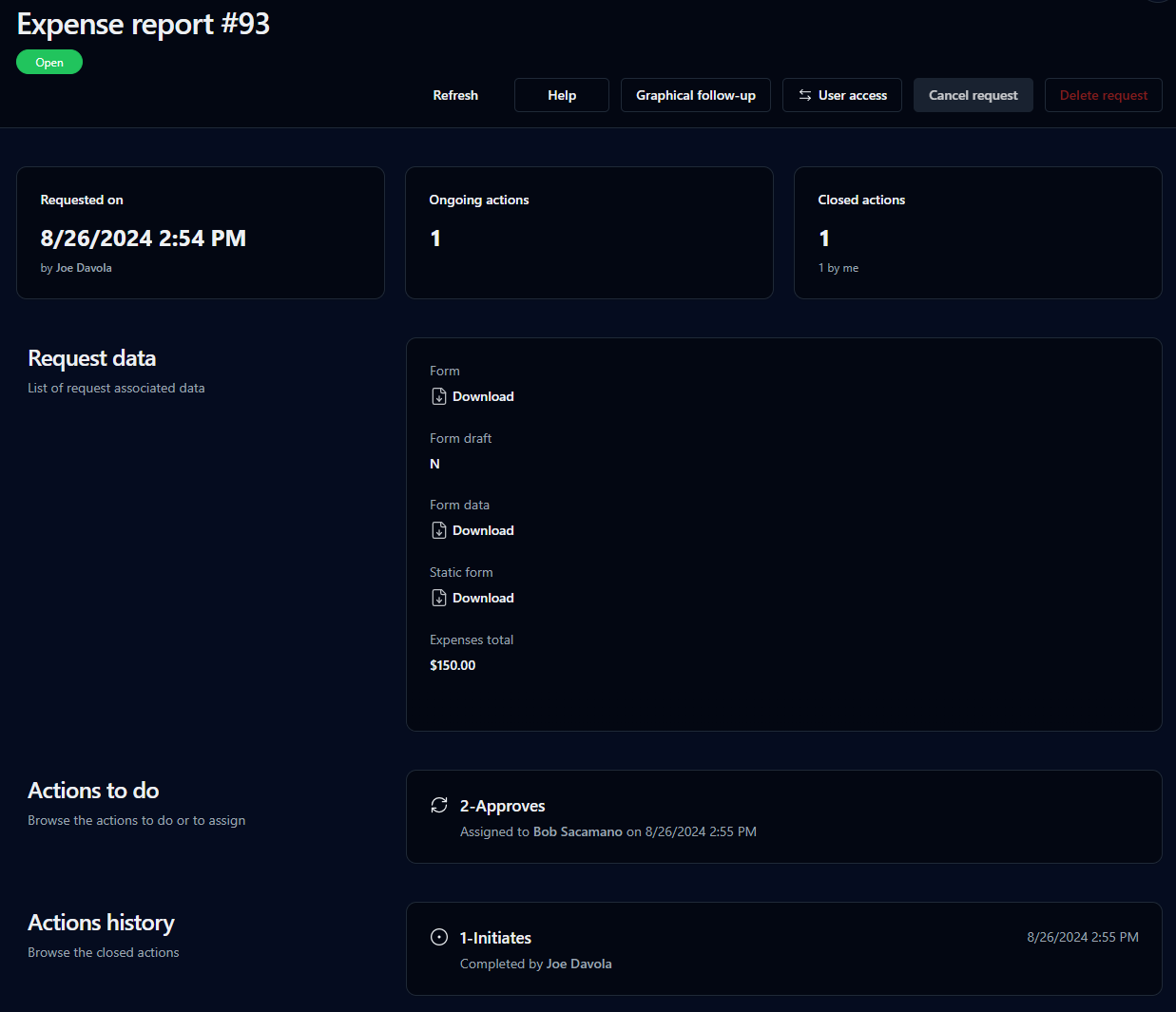Viewport: 1176px width, 1012px height.
Task: Click the Form data download icon
Action: coord(438,530)
